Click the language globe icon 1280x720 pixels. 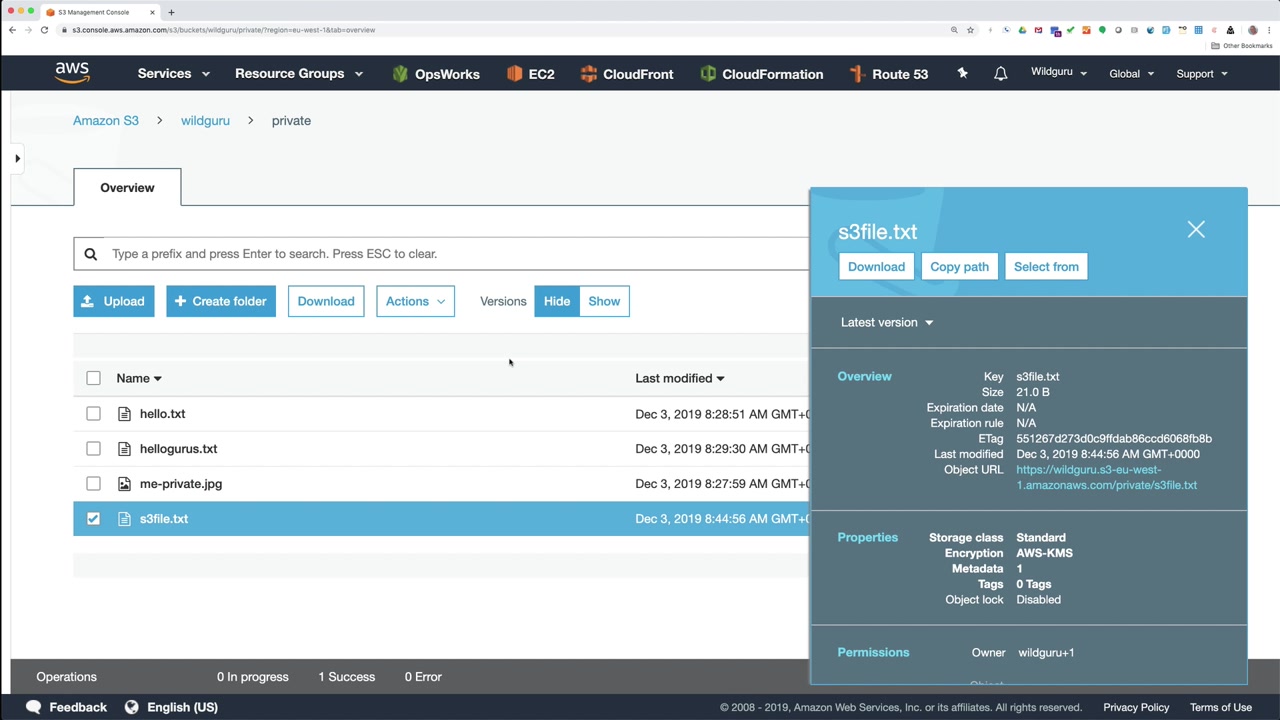click(131, 707)
